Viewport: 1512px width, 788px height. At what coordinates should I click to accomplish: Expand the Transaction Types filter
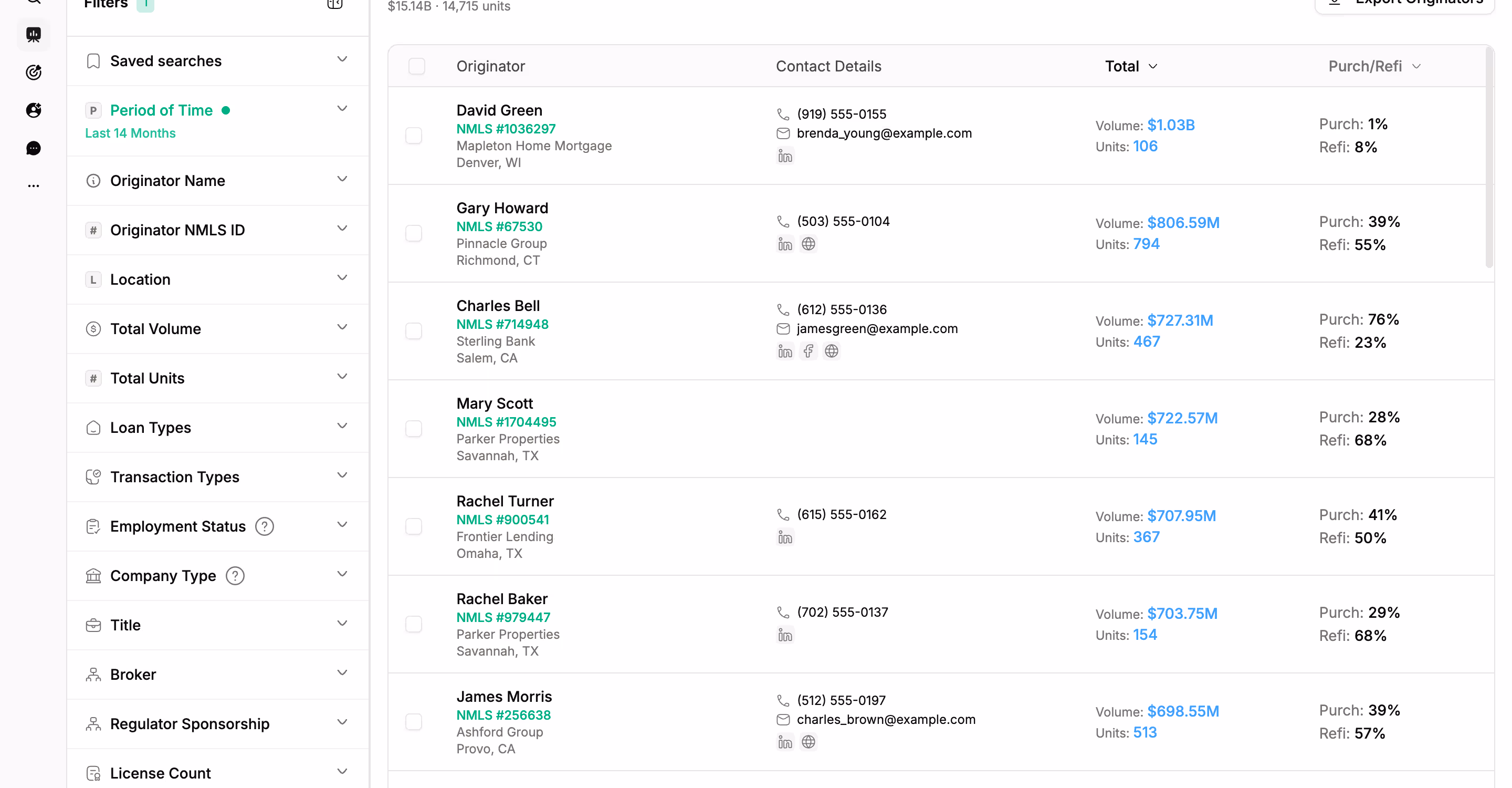click(x=218, y=477)
